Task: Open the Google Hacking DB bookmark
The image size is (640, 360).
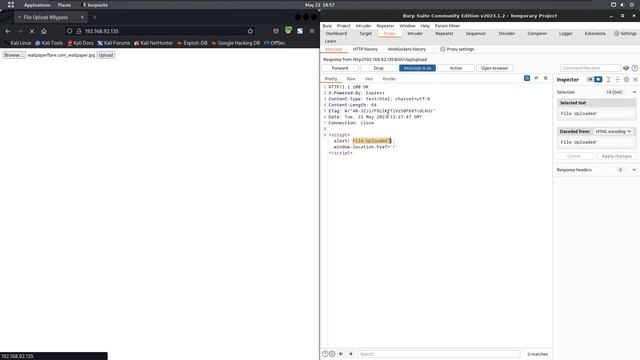Action: point(236,43)
